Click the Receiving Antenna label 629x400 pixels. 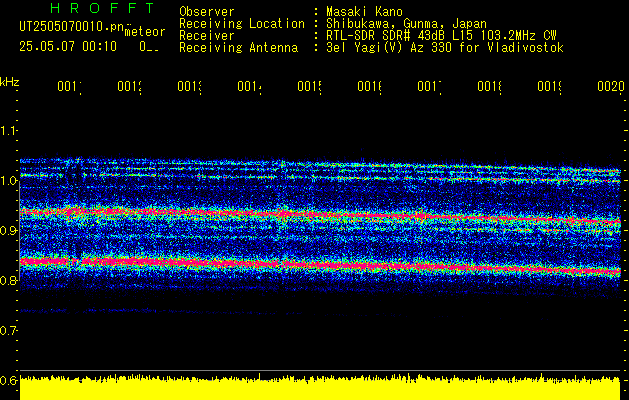tap(238, 48)
